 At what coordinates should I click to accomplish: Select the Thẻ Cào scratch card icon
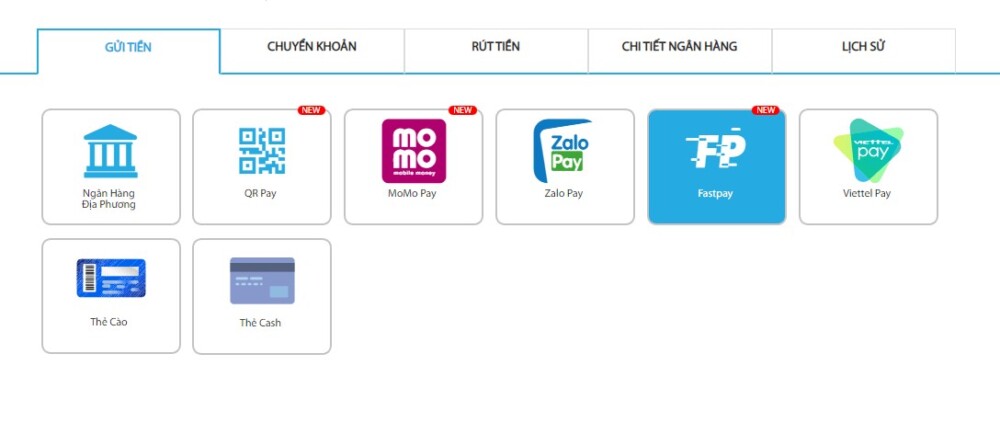coord(111,278)
